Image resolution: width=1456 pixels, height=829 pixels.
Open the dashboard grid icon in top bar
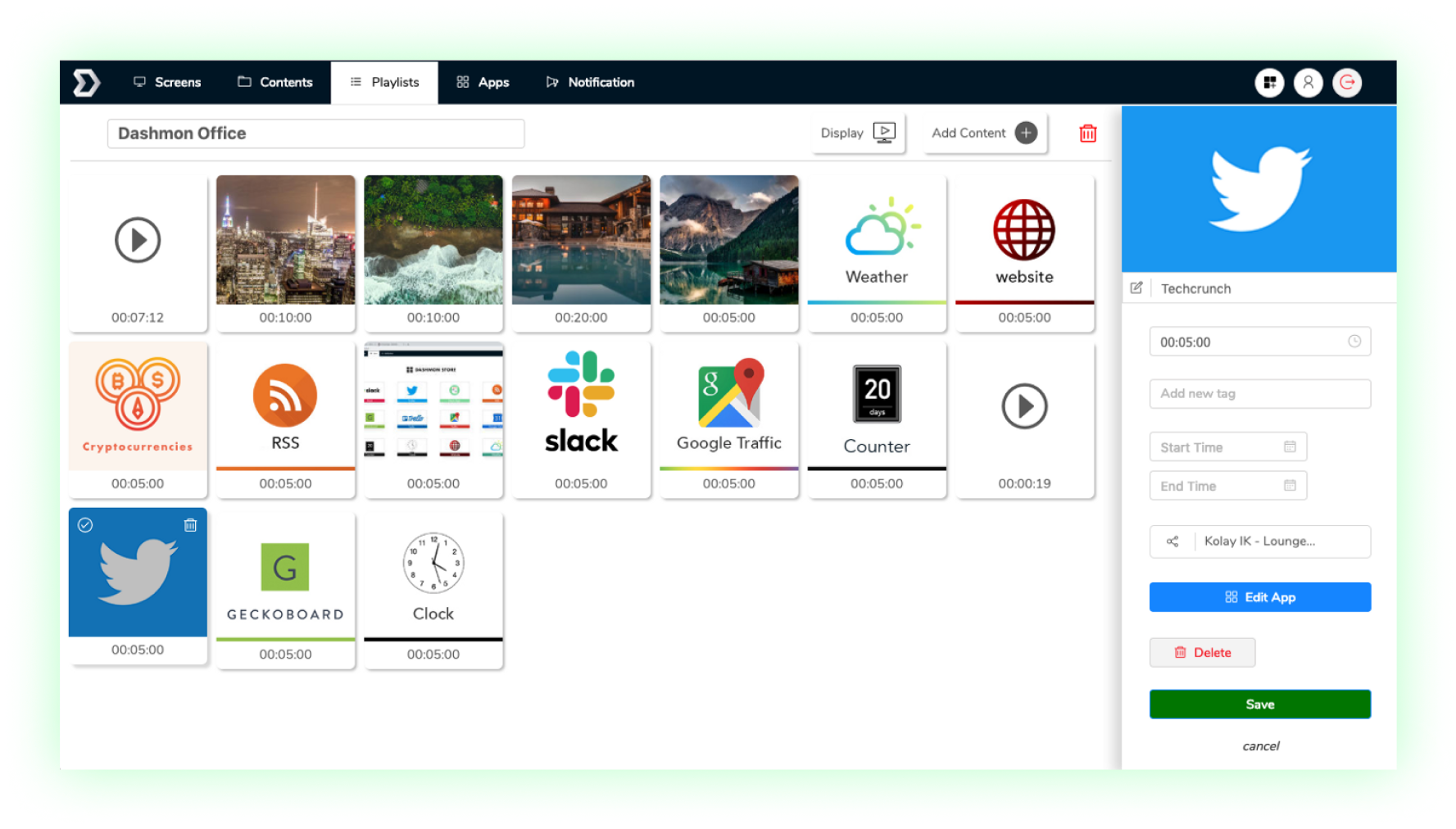click(x=1269, y=83)
